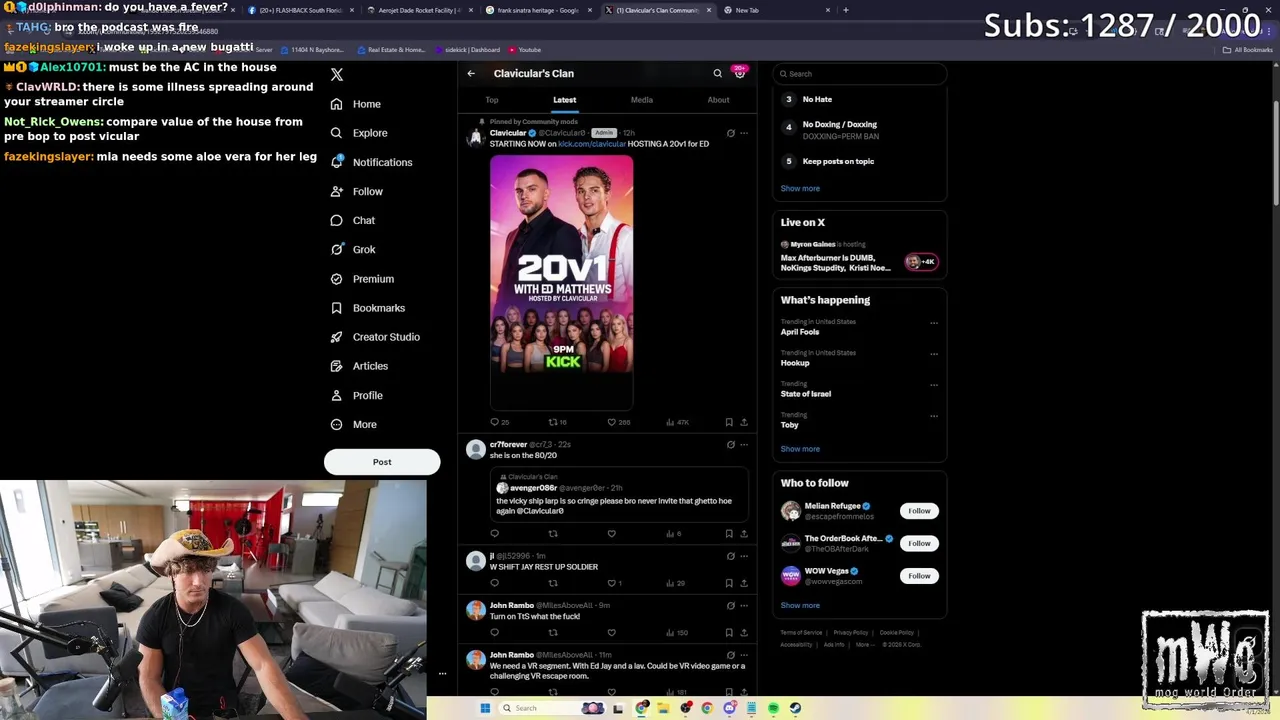
Task: Open Youtube bookmark in bookmarks bar
Action: click(x=525, y=49)
